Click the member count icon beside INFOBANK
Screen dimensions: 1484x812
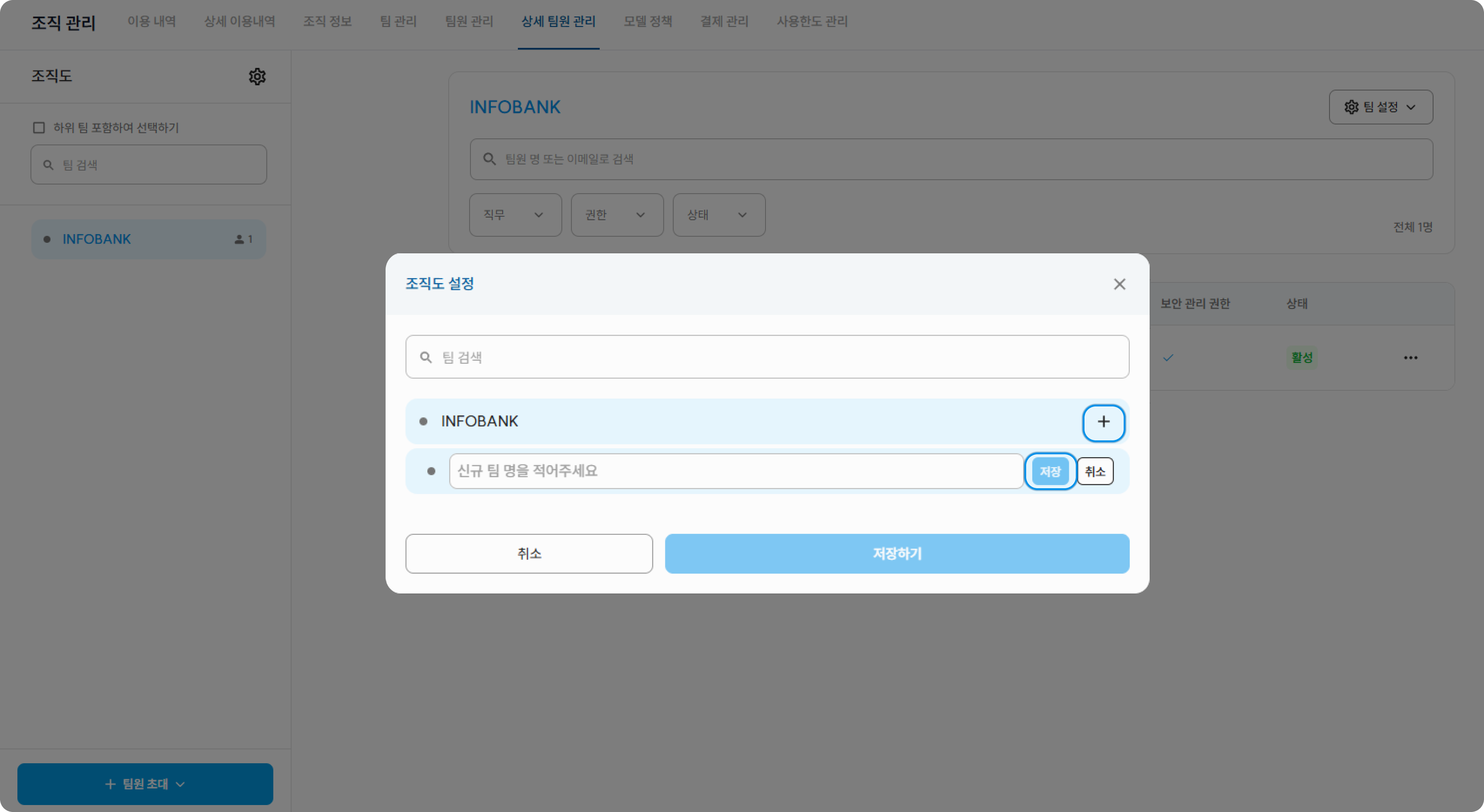(x=239, y=239)
